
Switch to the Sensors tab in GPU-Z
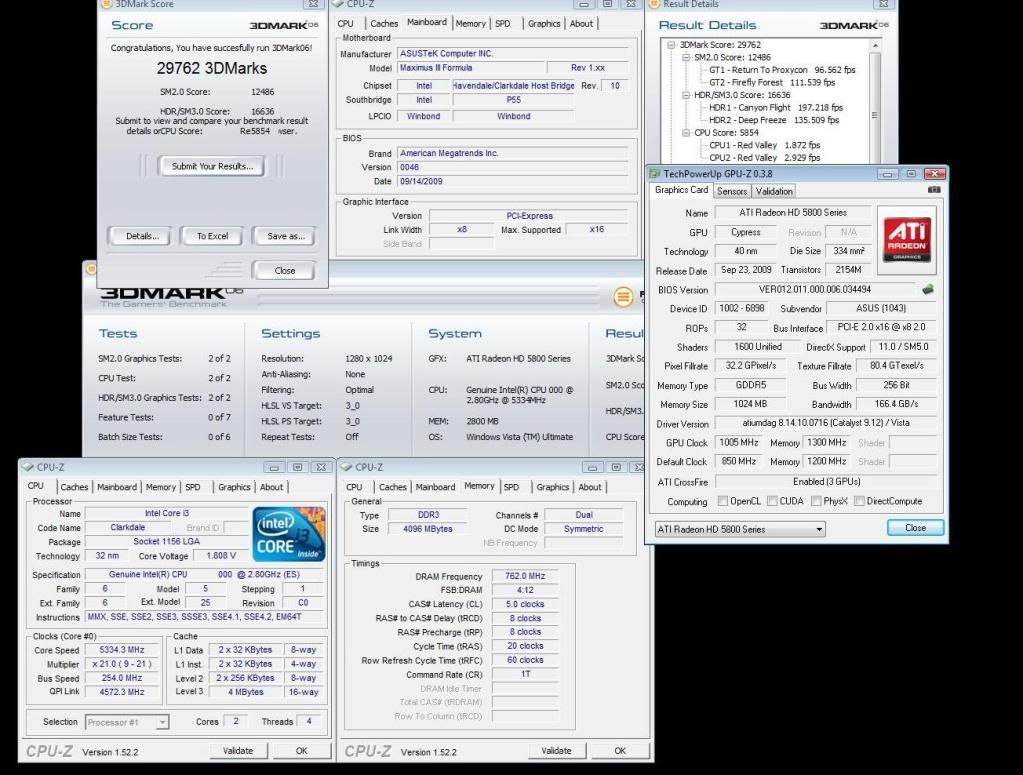click(731, 191)
